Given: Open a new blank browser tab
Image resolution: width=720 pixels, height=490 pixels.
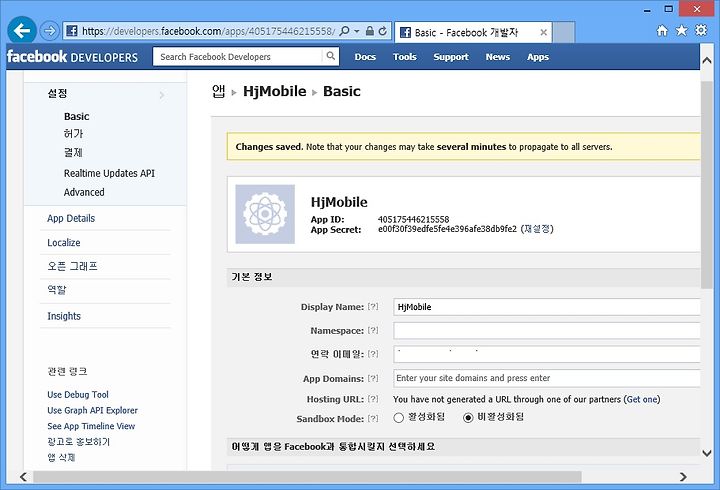Looking at the screenshot, I should point(563,32).
